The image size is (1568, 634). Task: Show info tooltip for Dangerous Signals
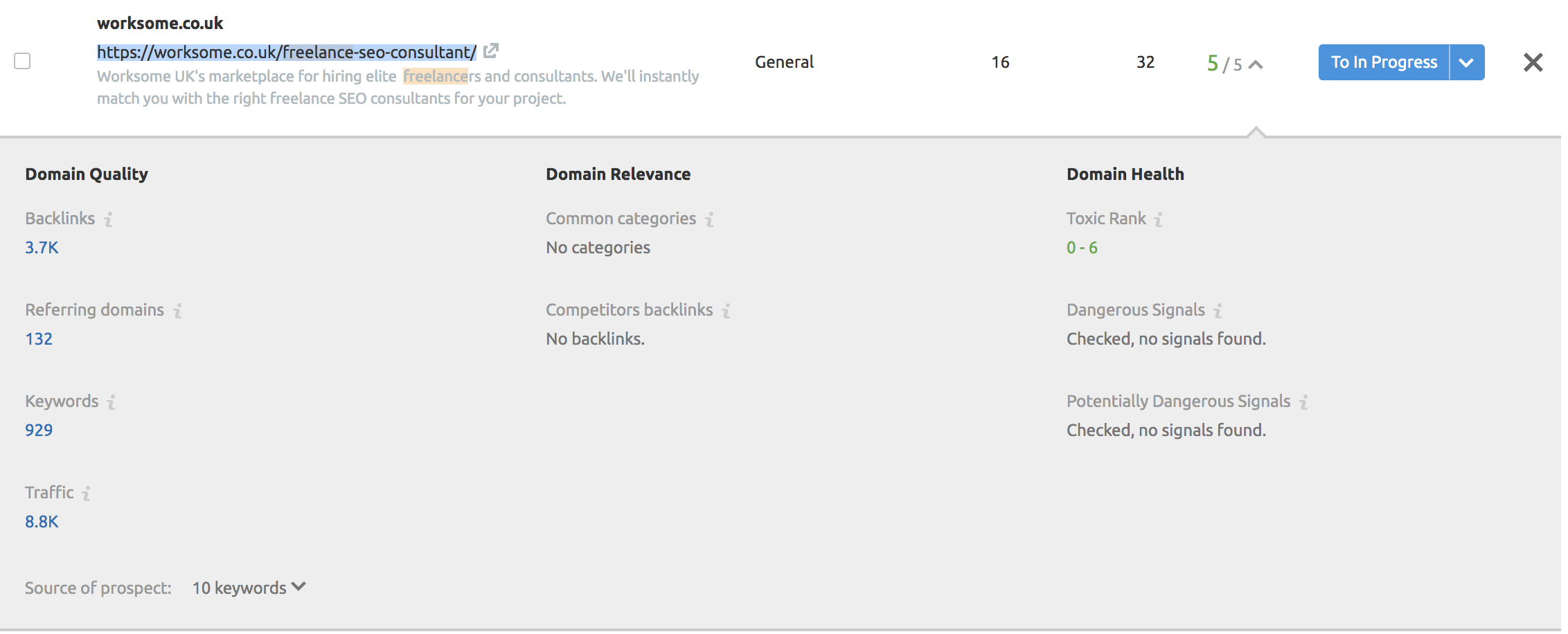pyautogui.click(x=1218, y=311)
